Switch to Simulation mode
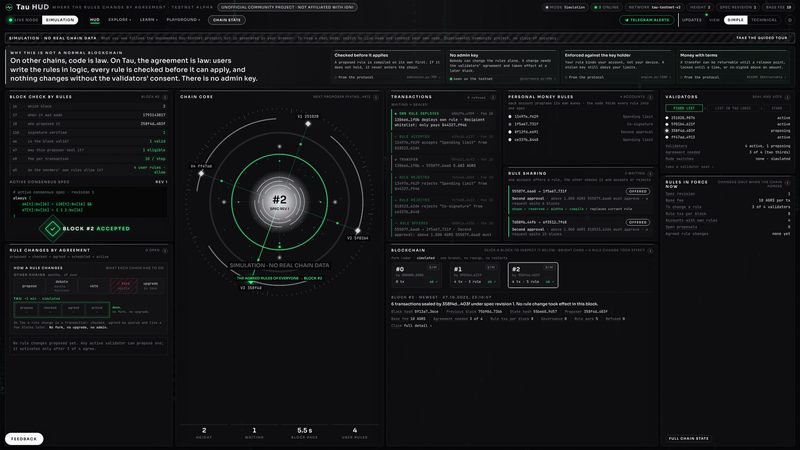The width and height of the screenshot is (800, 450). coord(60,20)
